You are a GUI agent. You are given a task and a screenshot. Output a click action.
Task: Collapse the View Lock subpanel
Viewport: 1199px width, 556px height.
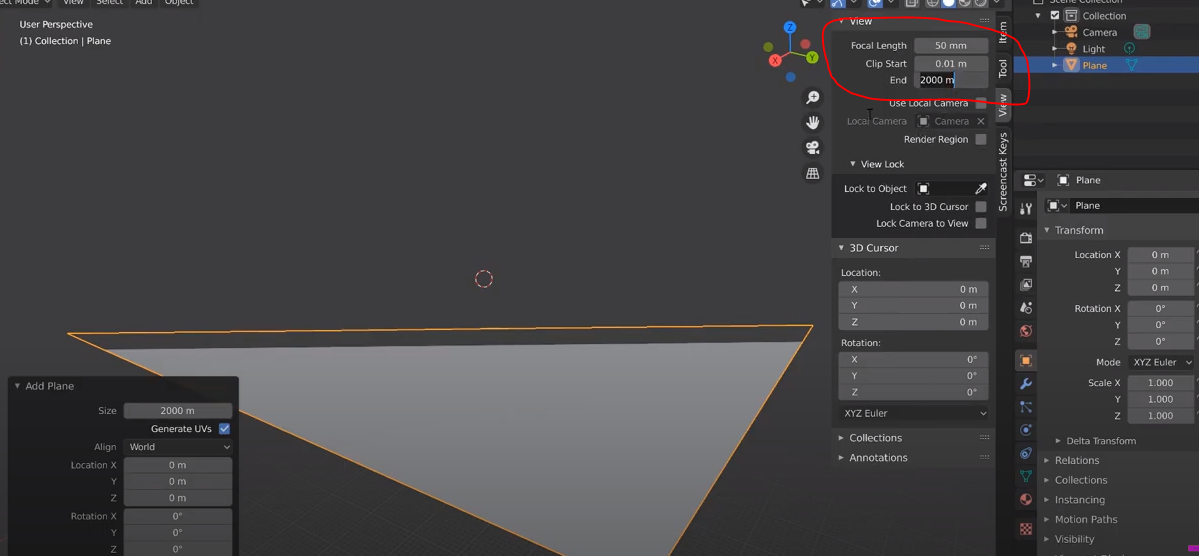tap(853, 164)
